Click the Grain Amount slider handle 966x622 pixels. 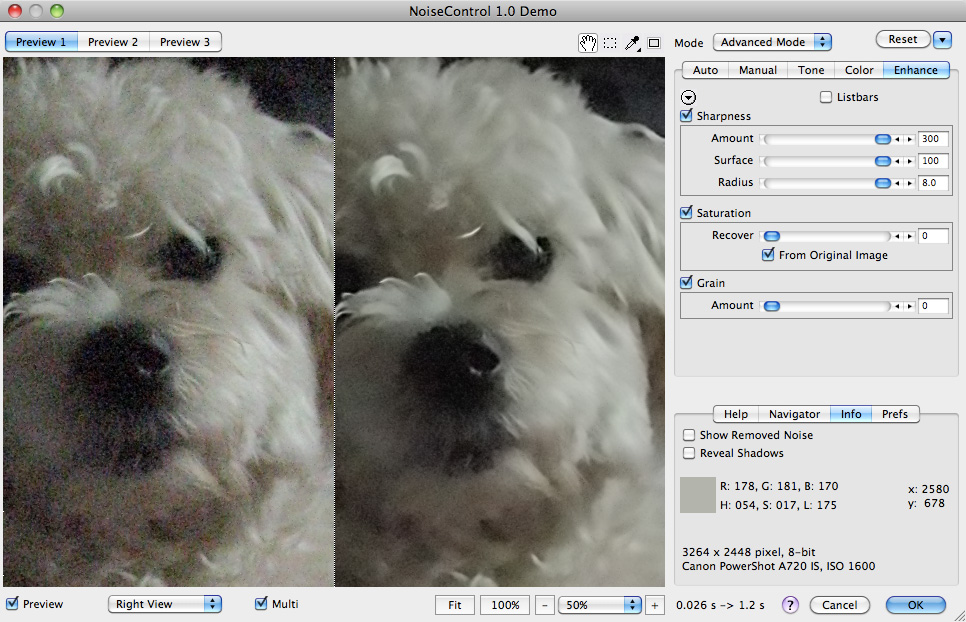pyautogui.click(x=771, y=306)
